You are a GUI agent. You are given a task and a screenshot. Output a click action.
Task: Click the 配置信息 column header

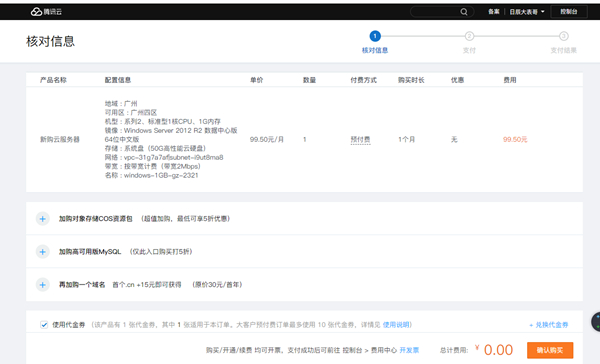point(118,80)
